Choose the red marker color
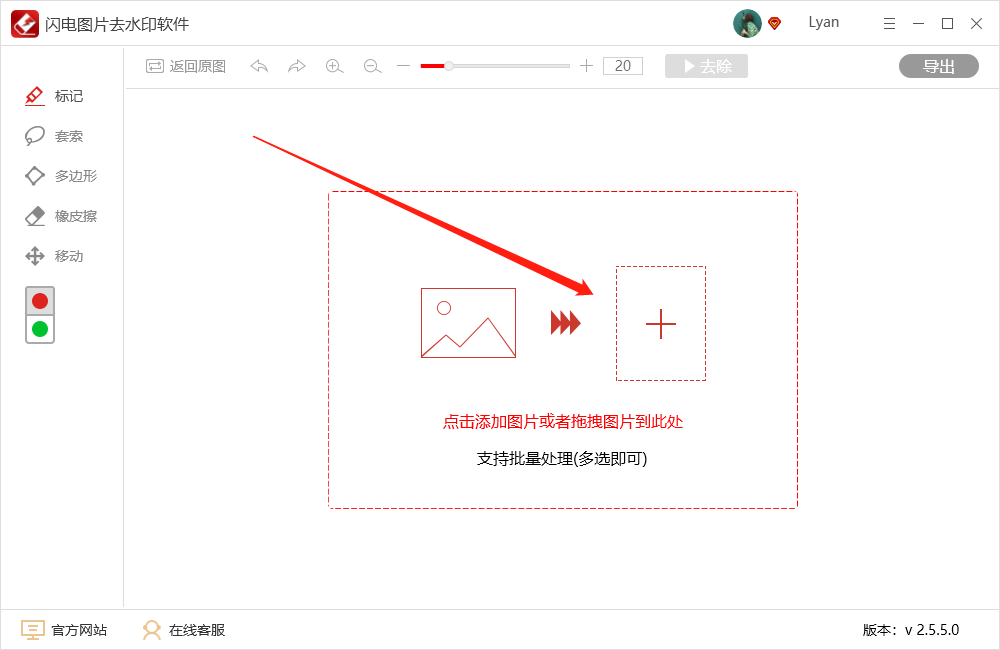 40,301
